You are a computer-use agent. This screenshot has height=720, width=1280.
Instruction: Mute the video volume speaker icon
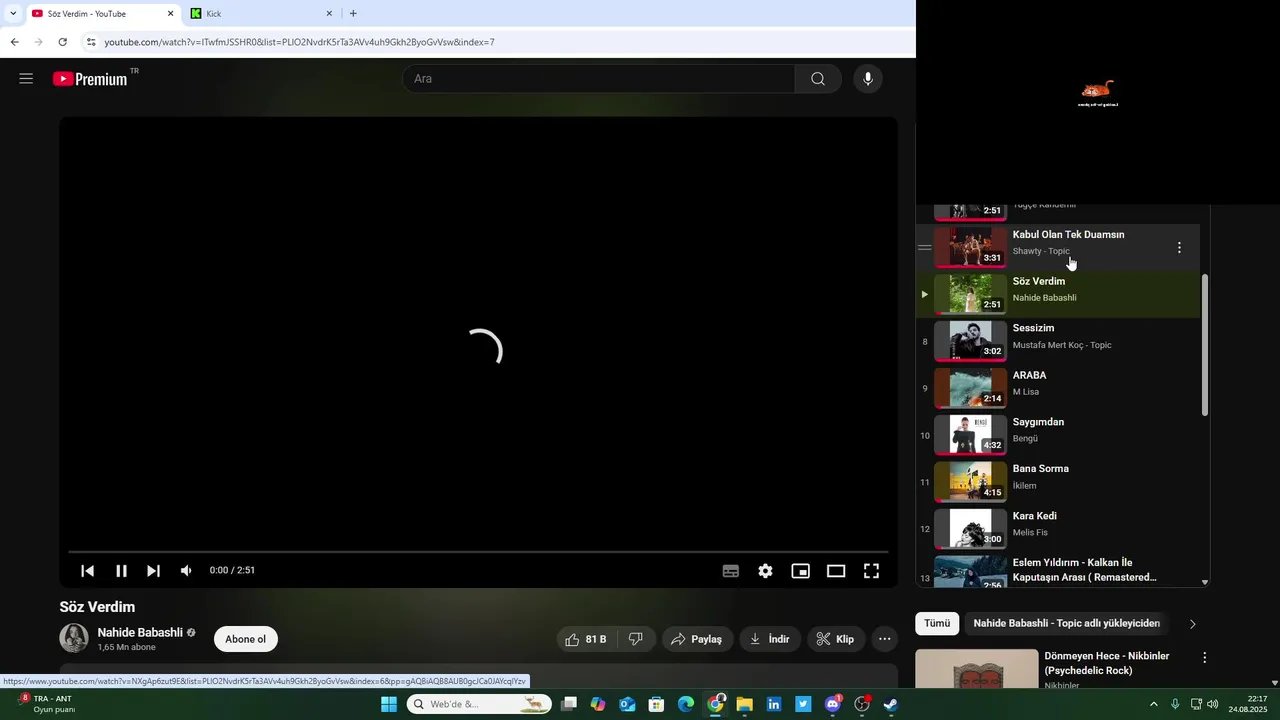(x=186, y=571)
